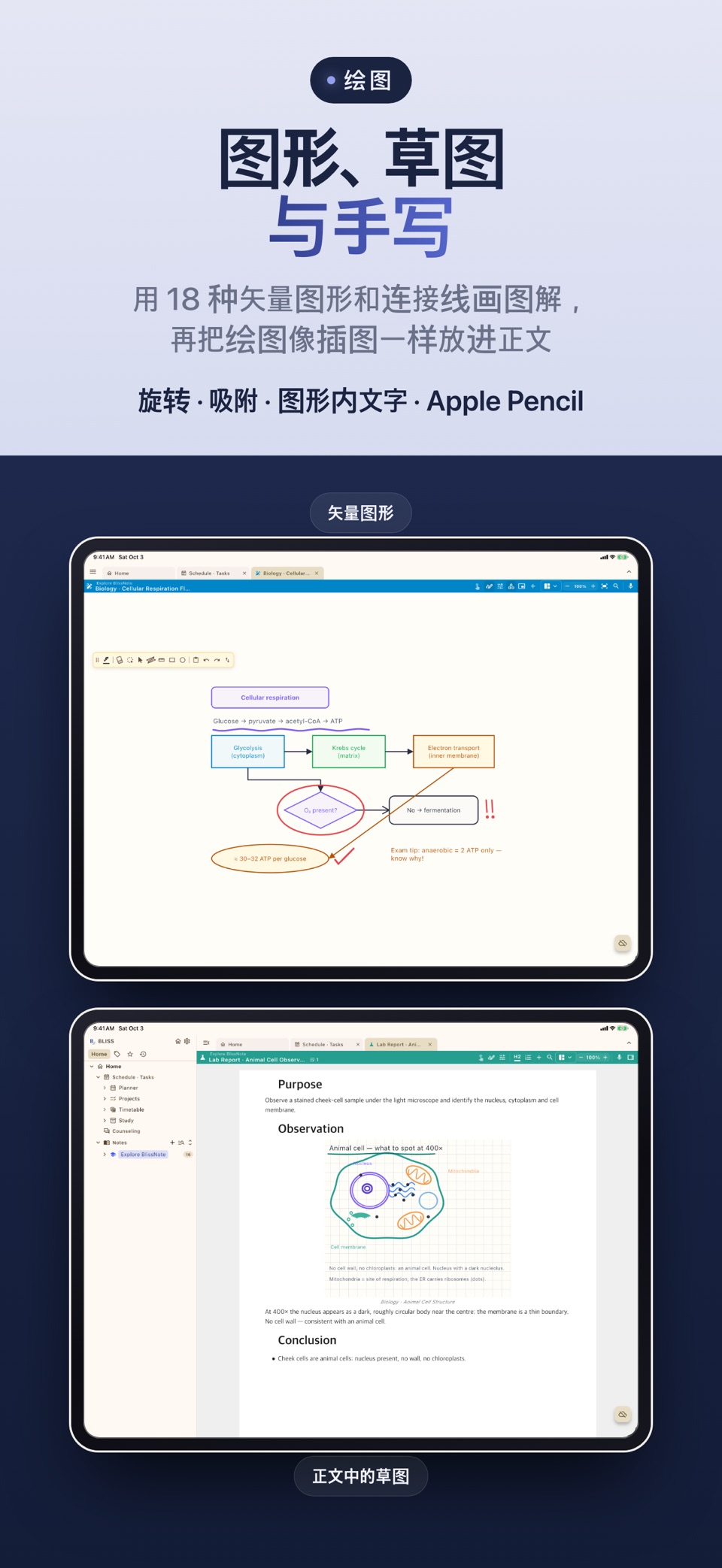Select the Krebs cycle (matrix) box
This screenshot has height=1568, width=722.
349,752
